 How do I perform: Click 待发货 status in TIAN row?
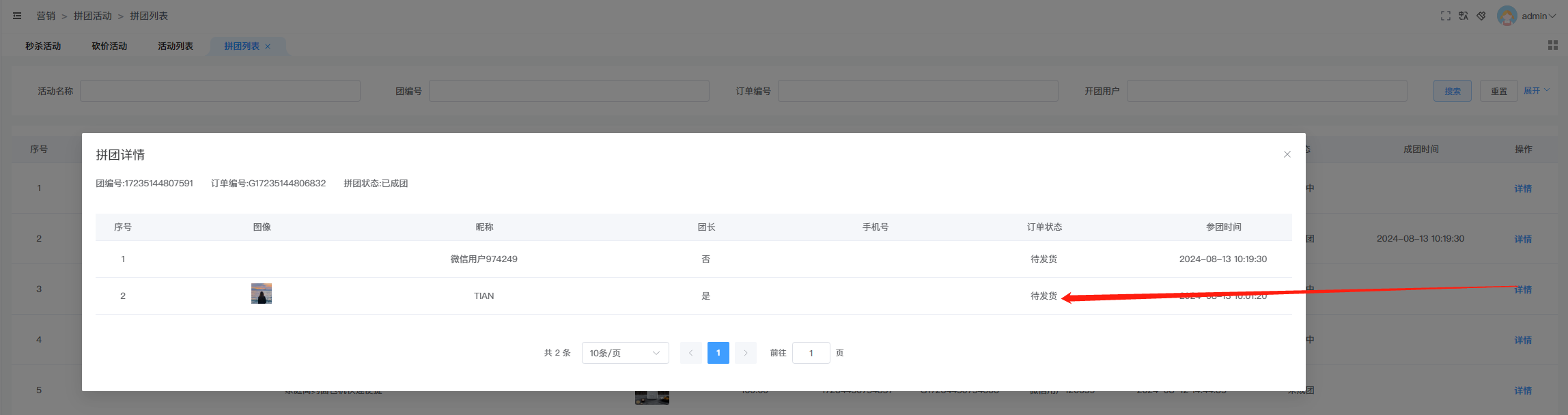1044,296
